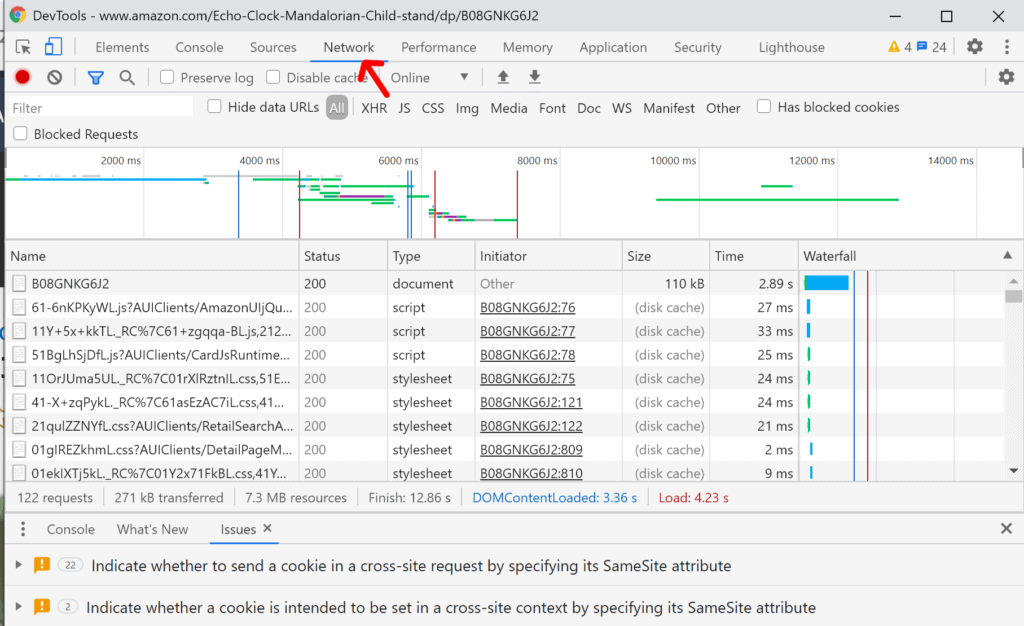1024x626 pixels.
Task: Open DevTools main settings gear
Action: (975, 46)
